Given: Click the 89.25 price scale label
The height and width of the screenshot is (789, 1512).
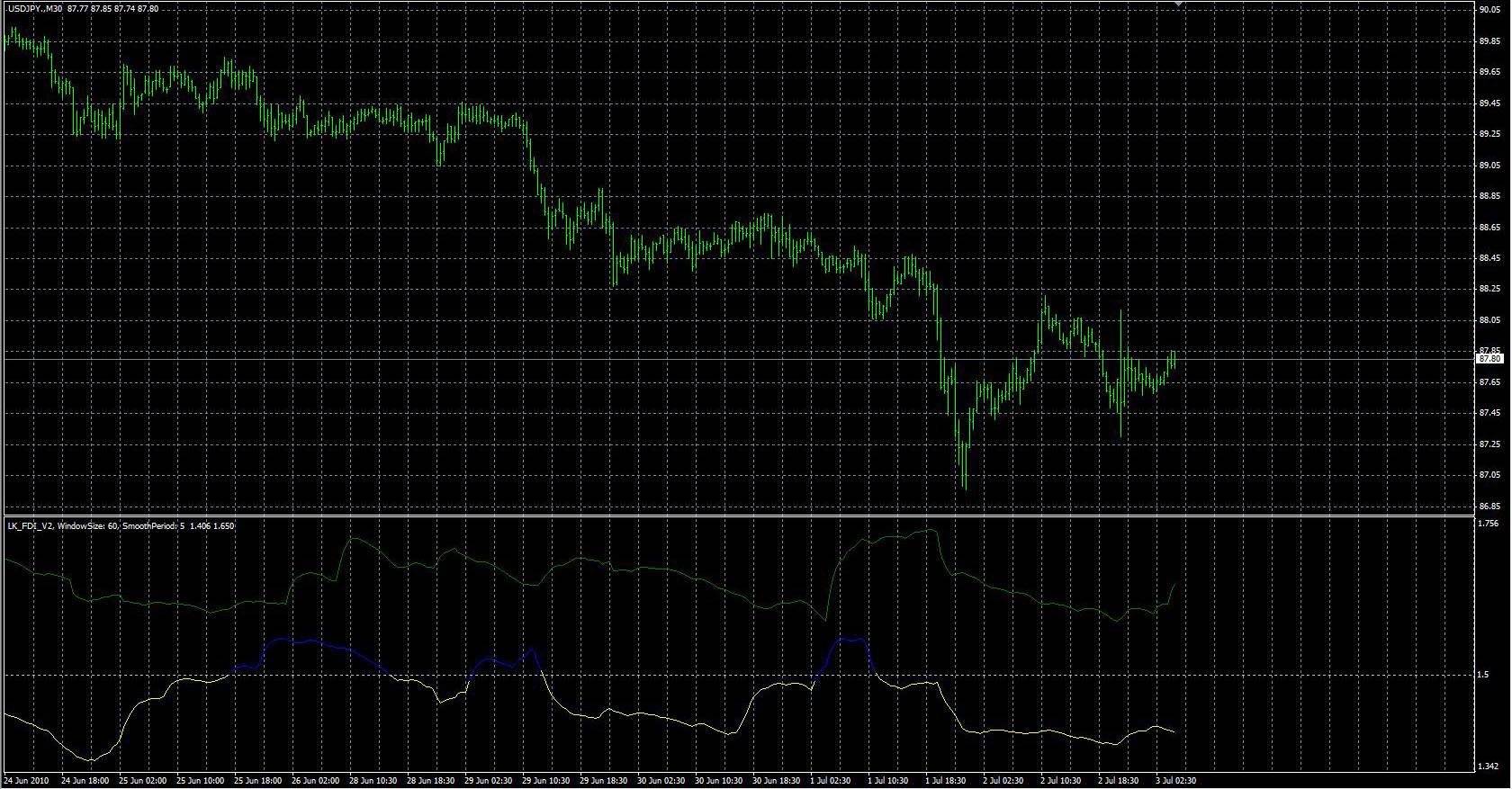Looking at the screenshot, I should [x=1489, y=134].
